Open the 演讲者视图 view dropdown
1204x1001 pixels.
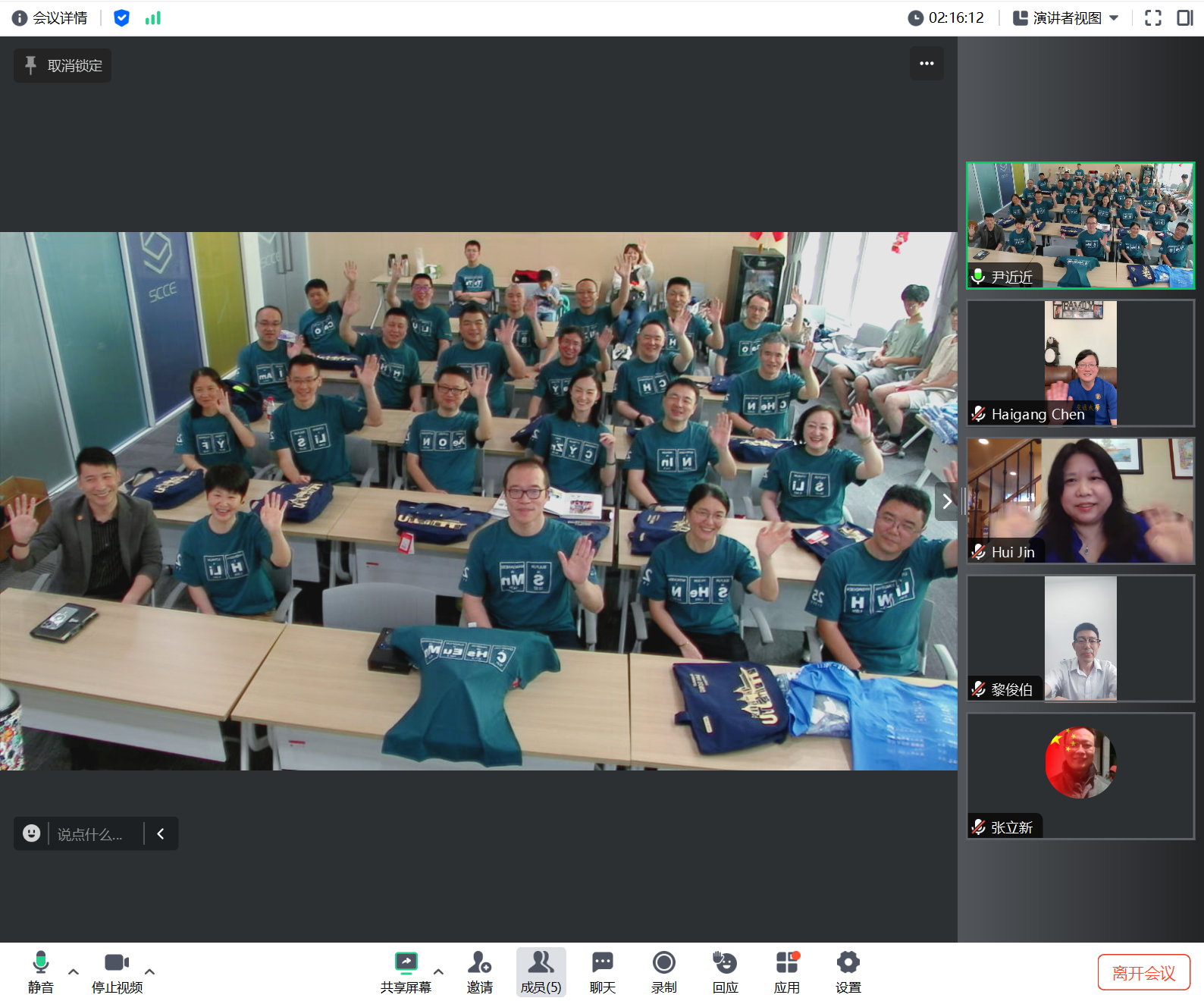coord(1066,18)
